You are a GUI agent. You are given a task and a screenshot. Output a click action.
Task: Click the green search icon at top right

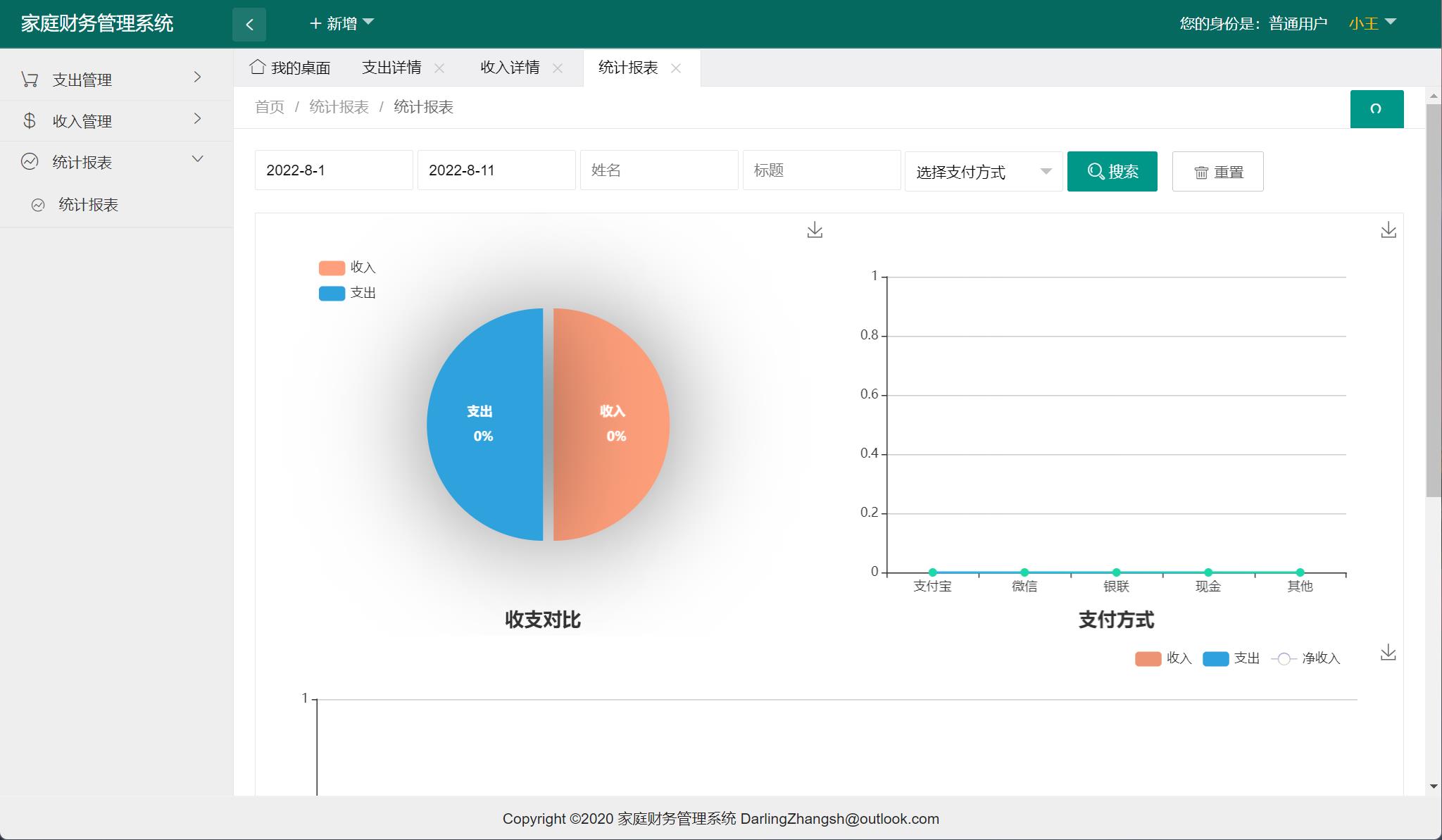pos(1377,109)
